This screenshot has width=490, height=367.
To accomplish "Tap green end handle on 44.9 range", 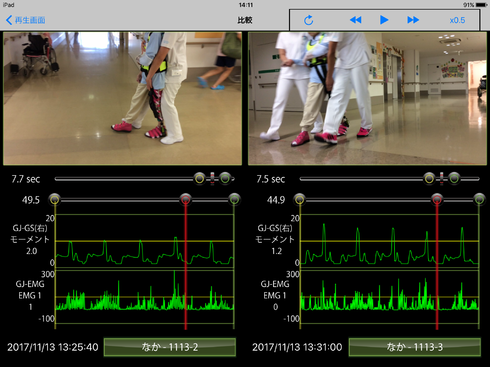I will tap(479, 200).
